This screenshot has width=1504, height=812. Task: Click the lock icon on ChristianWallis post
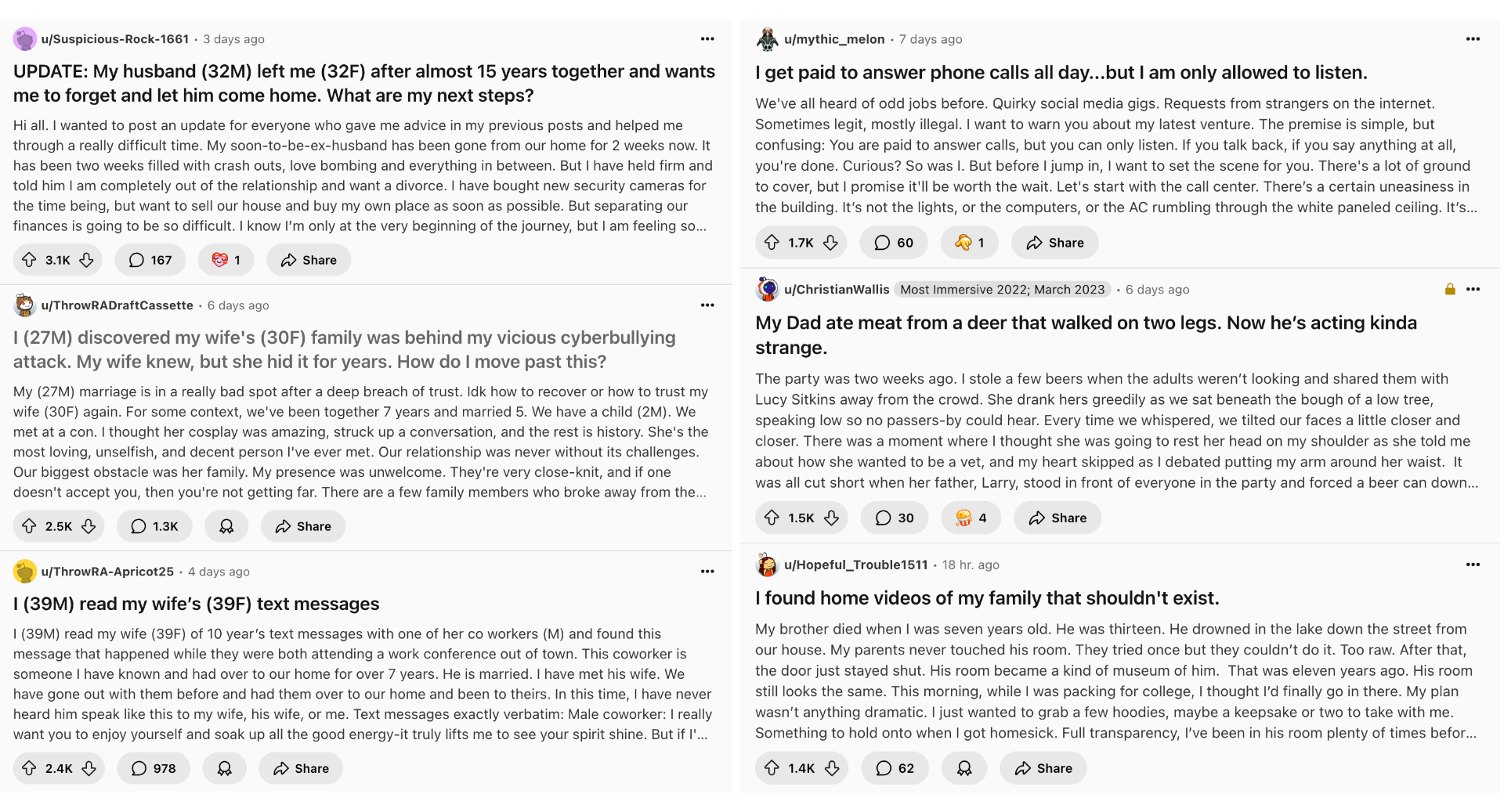1449,289
